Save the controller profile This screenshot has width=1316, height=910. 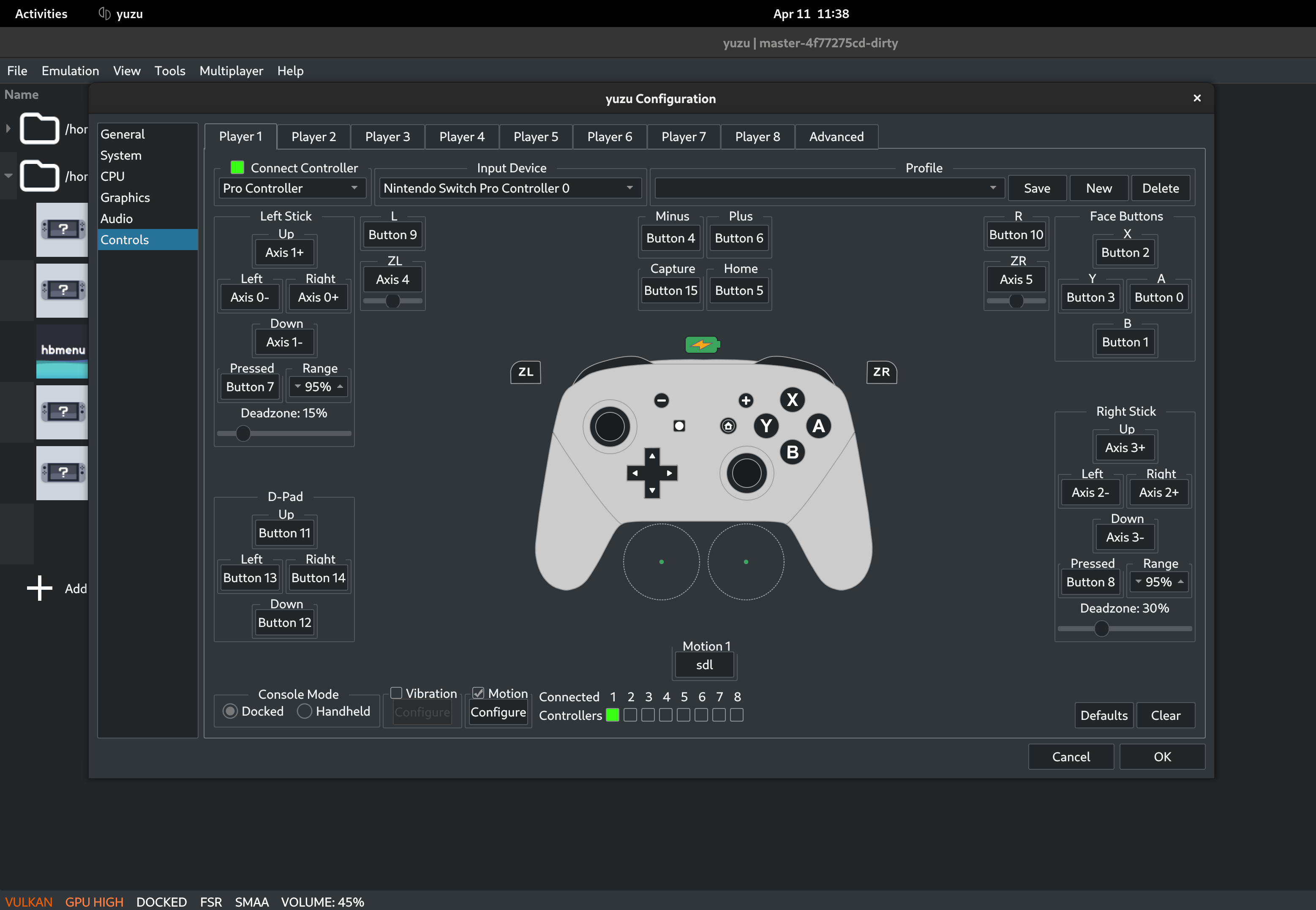1037,188
